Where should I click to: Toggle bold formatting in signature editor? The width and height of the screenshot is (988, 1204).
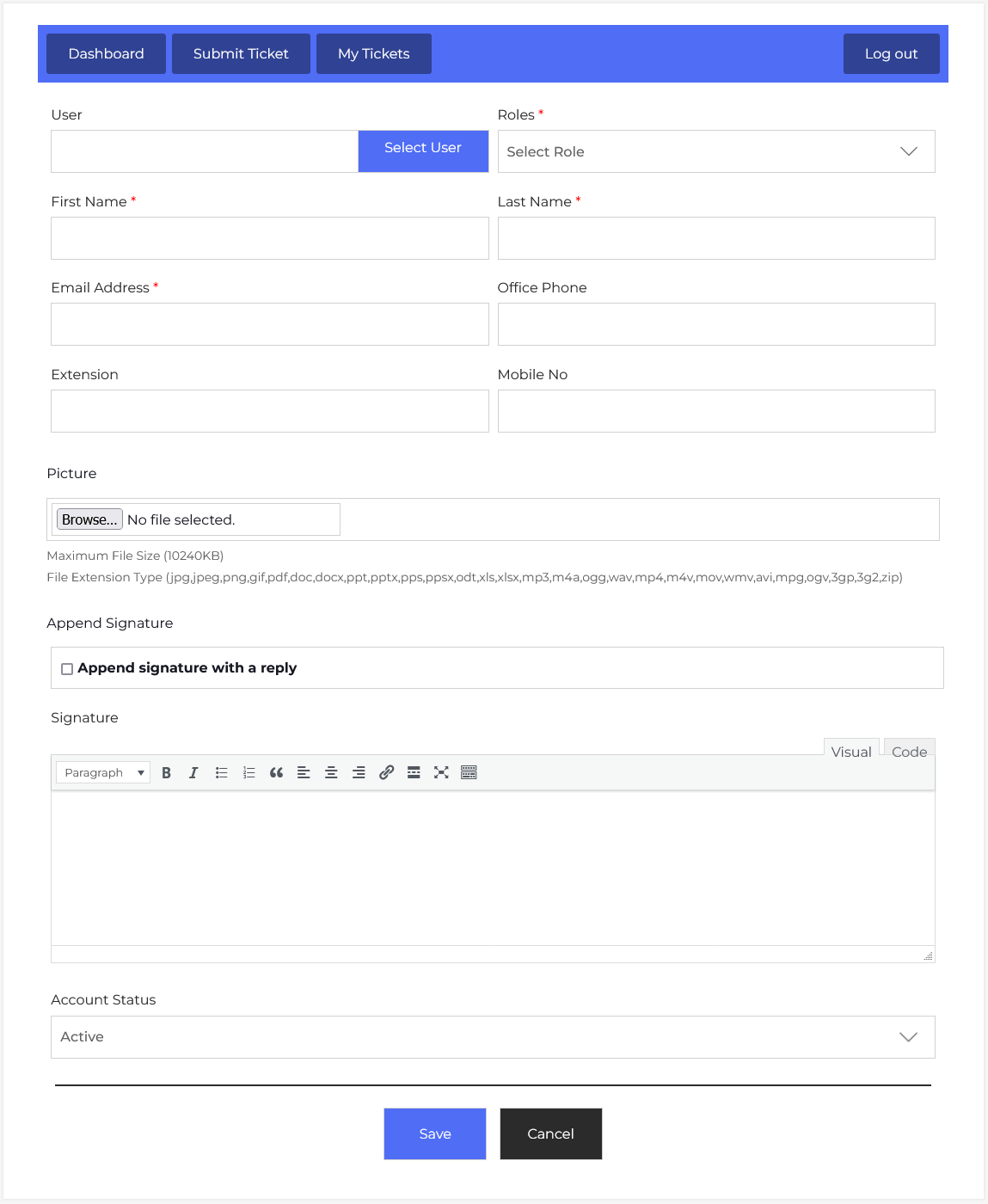(x=166, y=772)
